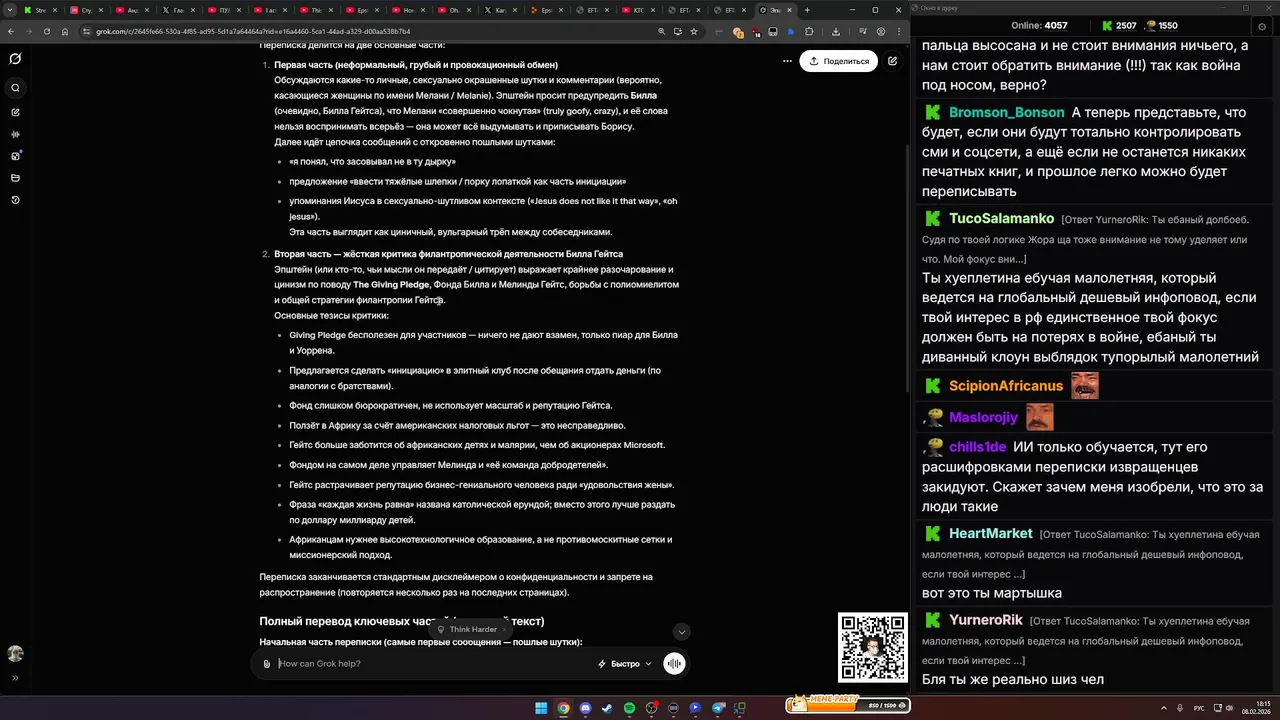Viewport: 1280px width, 720px height.
Task: Click the paperclip attach icon in the input box
Action: (x=266, y=663)
